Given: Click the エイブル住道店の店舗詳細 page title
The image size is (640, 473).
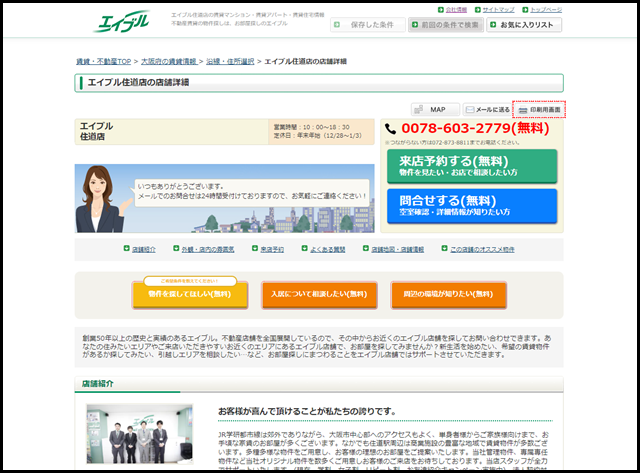Looking at the screenshot, I should click(138, 82).
